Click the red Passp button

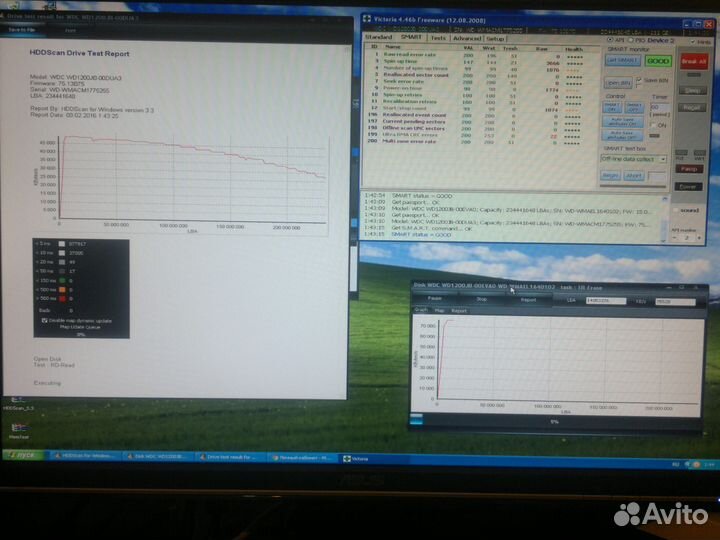[689, 169]
